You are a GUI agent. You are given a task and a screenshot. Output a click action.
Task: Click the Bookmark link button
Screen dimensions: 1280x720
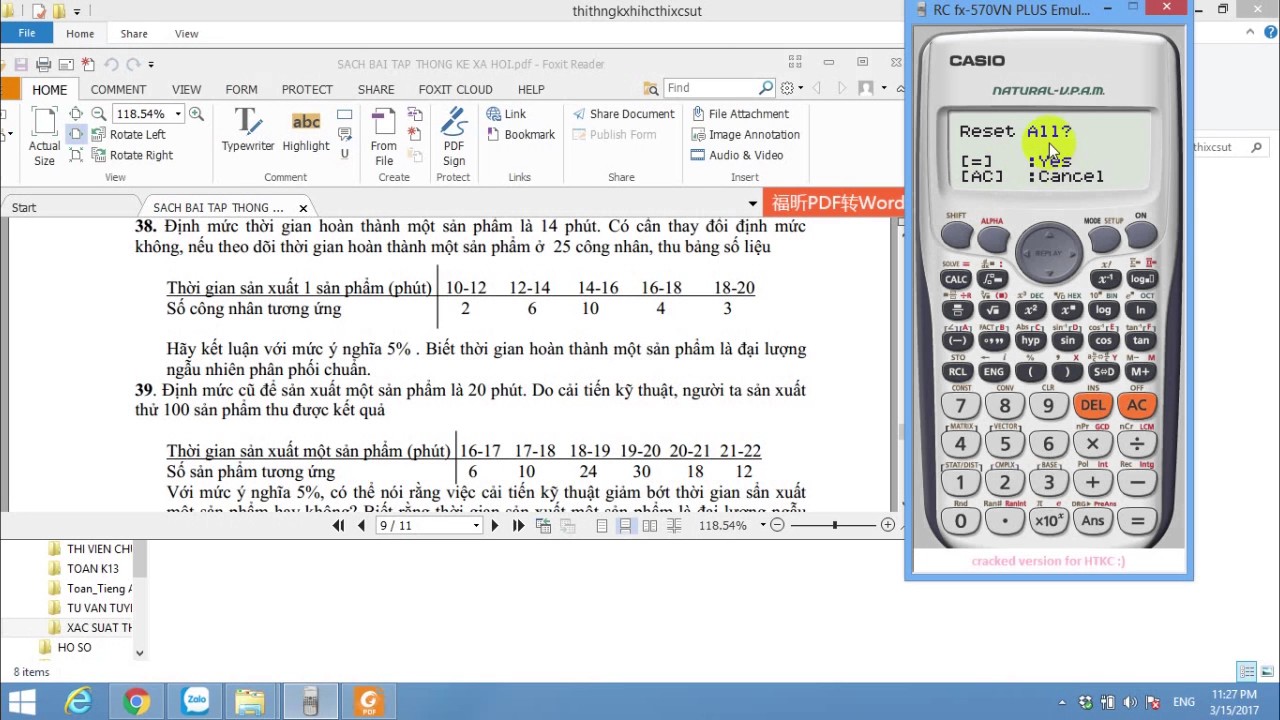tap(520, 135)
